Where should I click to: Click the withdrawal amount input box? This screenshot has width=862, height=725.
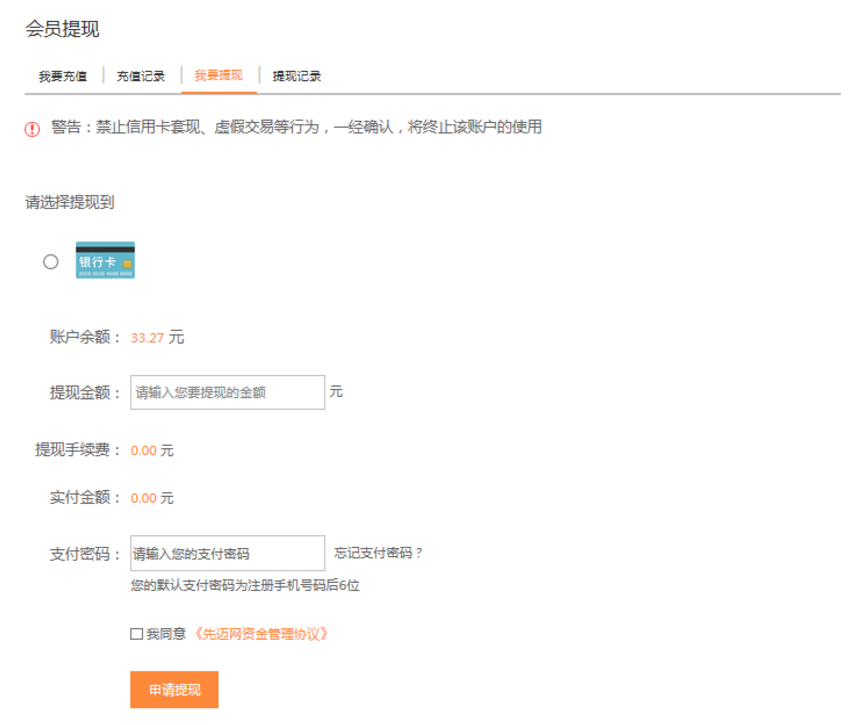227,392
